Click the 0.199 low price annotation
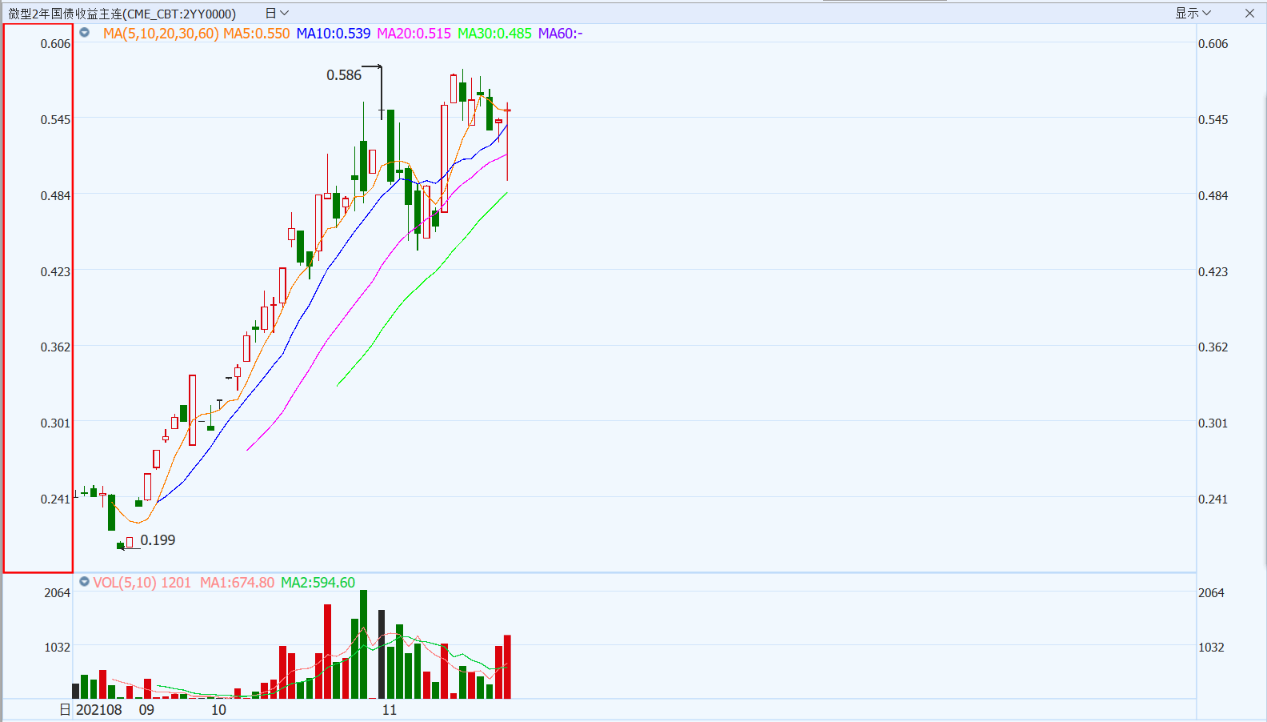1267x722 pixels. coord(157,540)
